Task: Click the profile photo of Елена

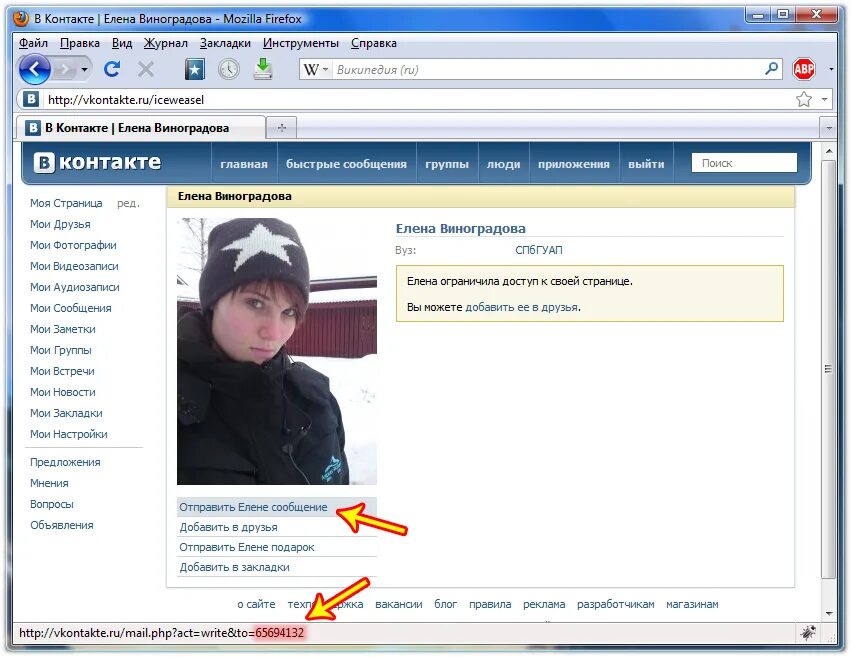Action: click(x=277, y=351)
